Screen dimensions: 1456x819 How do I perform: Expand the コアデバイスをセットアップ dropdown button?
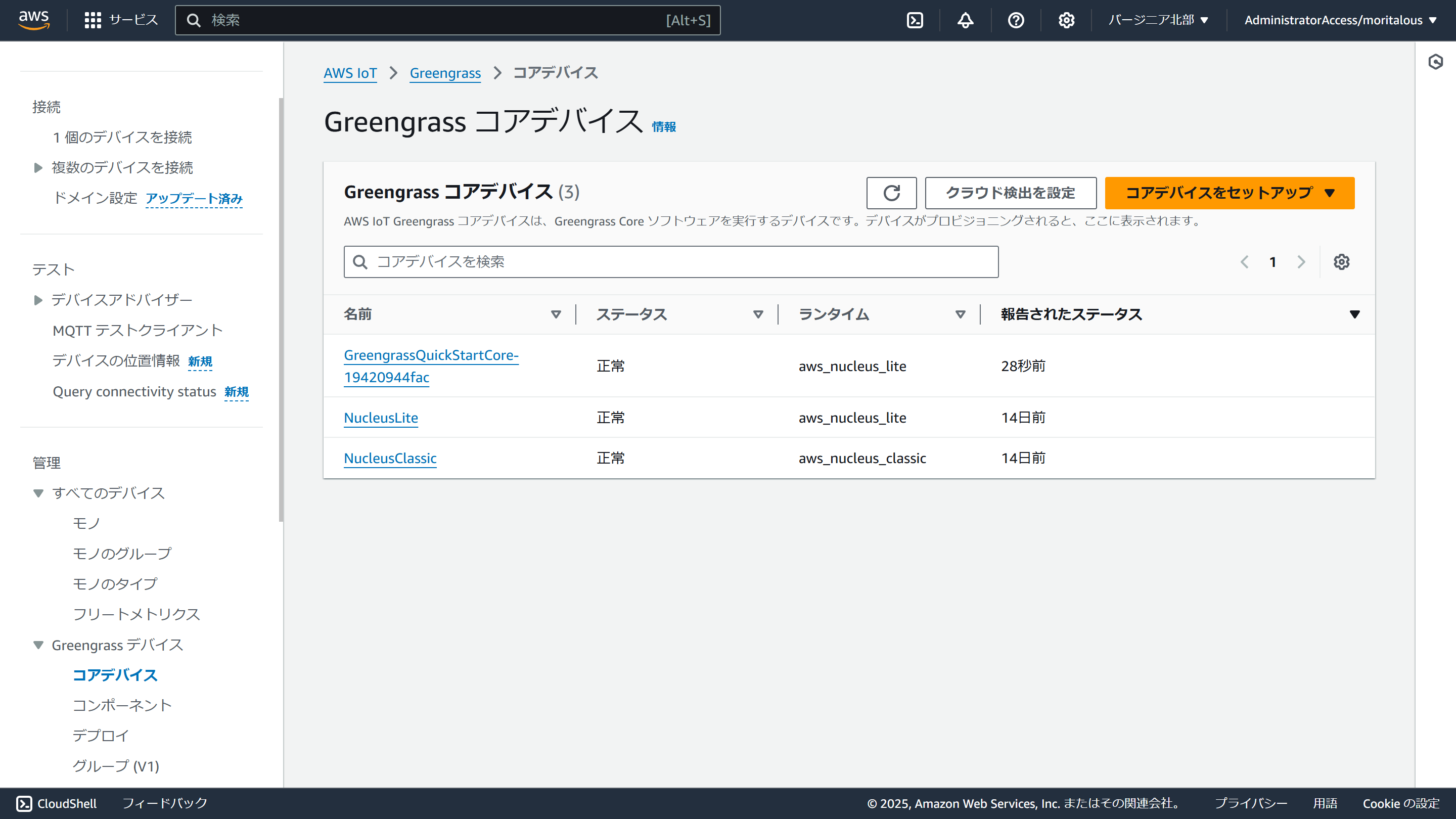[x=1230, y=193]
